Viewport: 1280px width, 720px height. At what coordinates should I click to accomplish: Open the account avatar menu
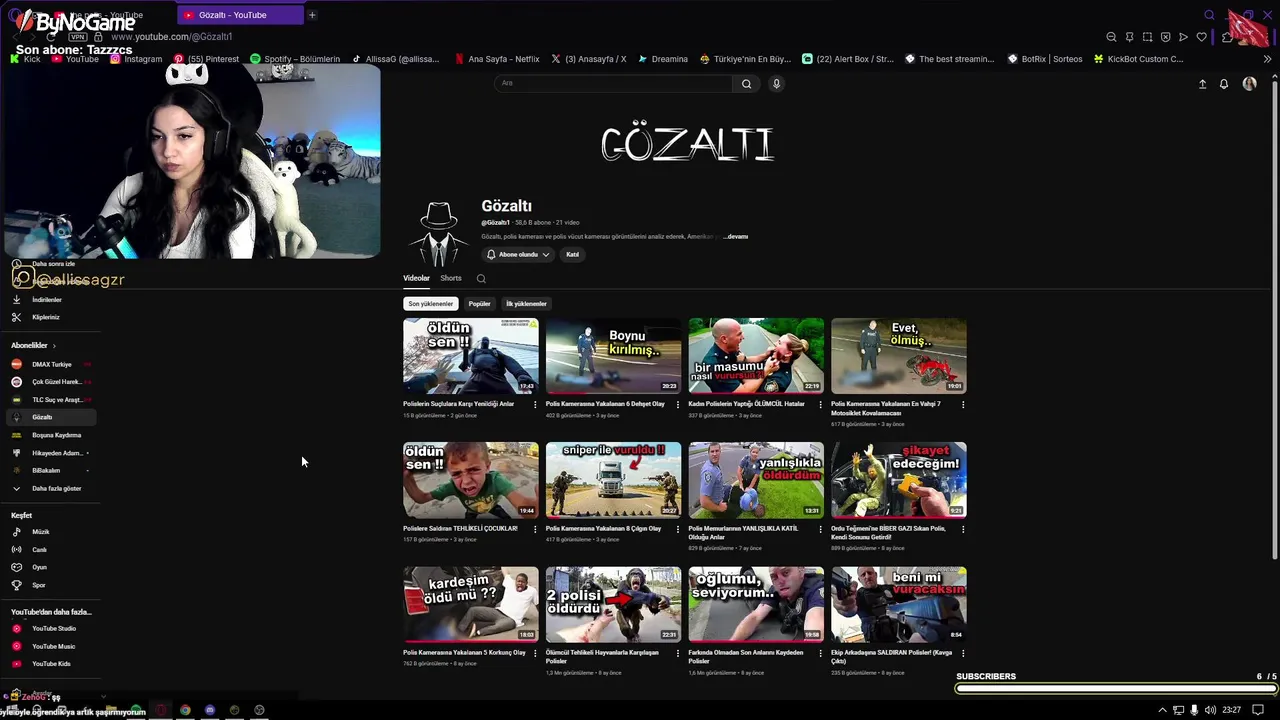[1249, 84]
